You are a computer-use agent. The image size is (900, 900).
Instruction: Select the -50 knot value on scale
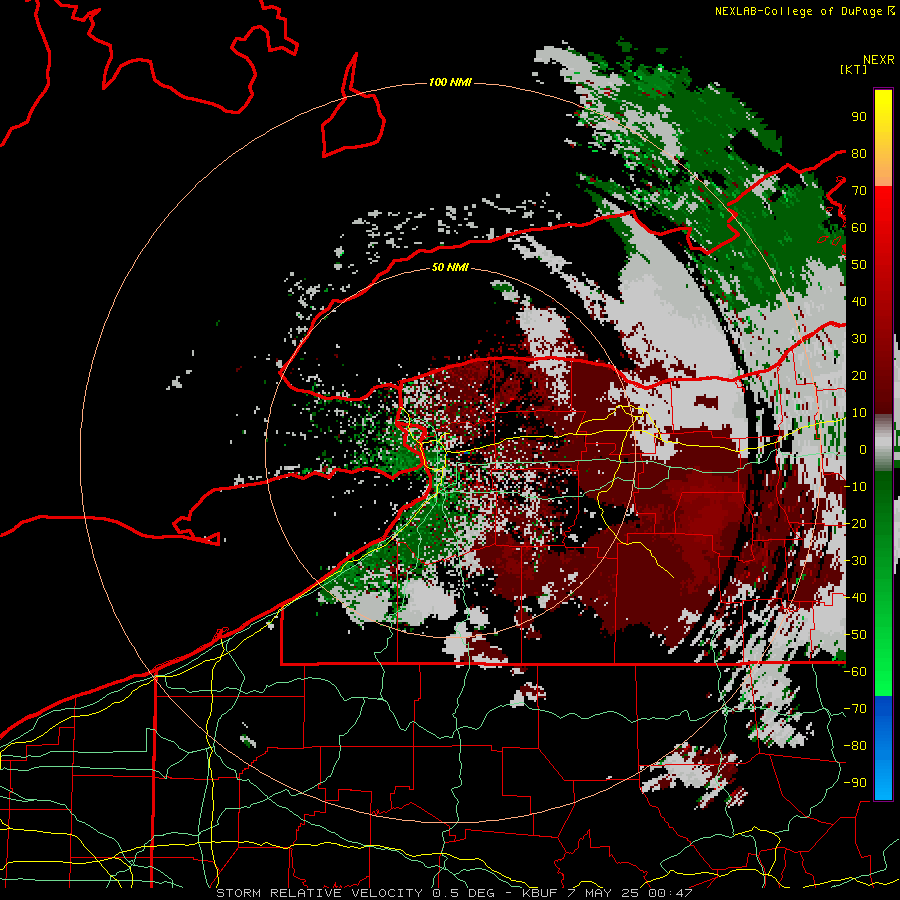click(x=855, y=635)
